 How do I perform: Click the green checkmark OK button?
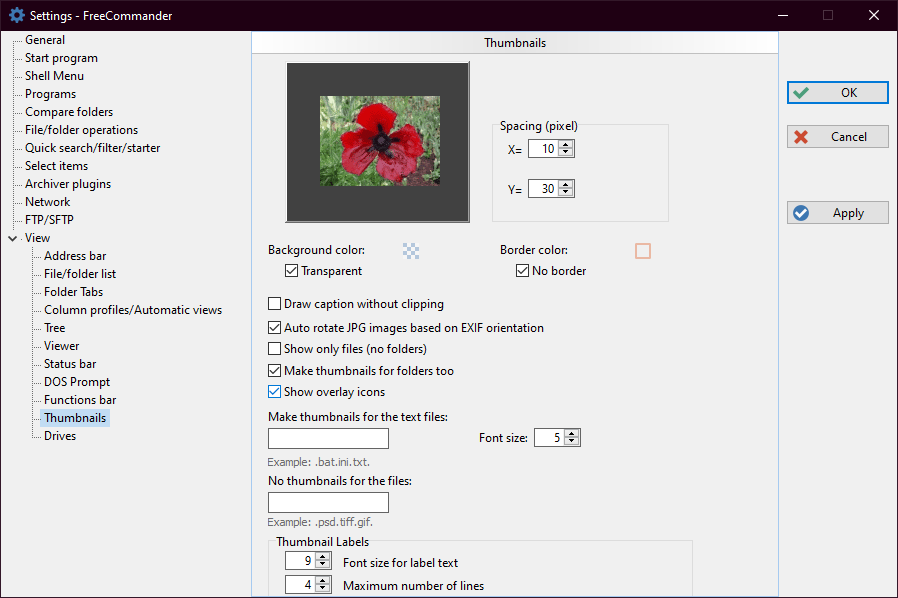pyautogui.click(x=837, y=93)
